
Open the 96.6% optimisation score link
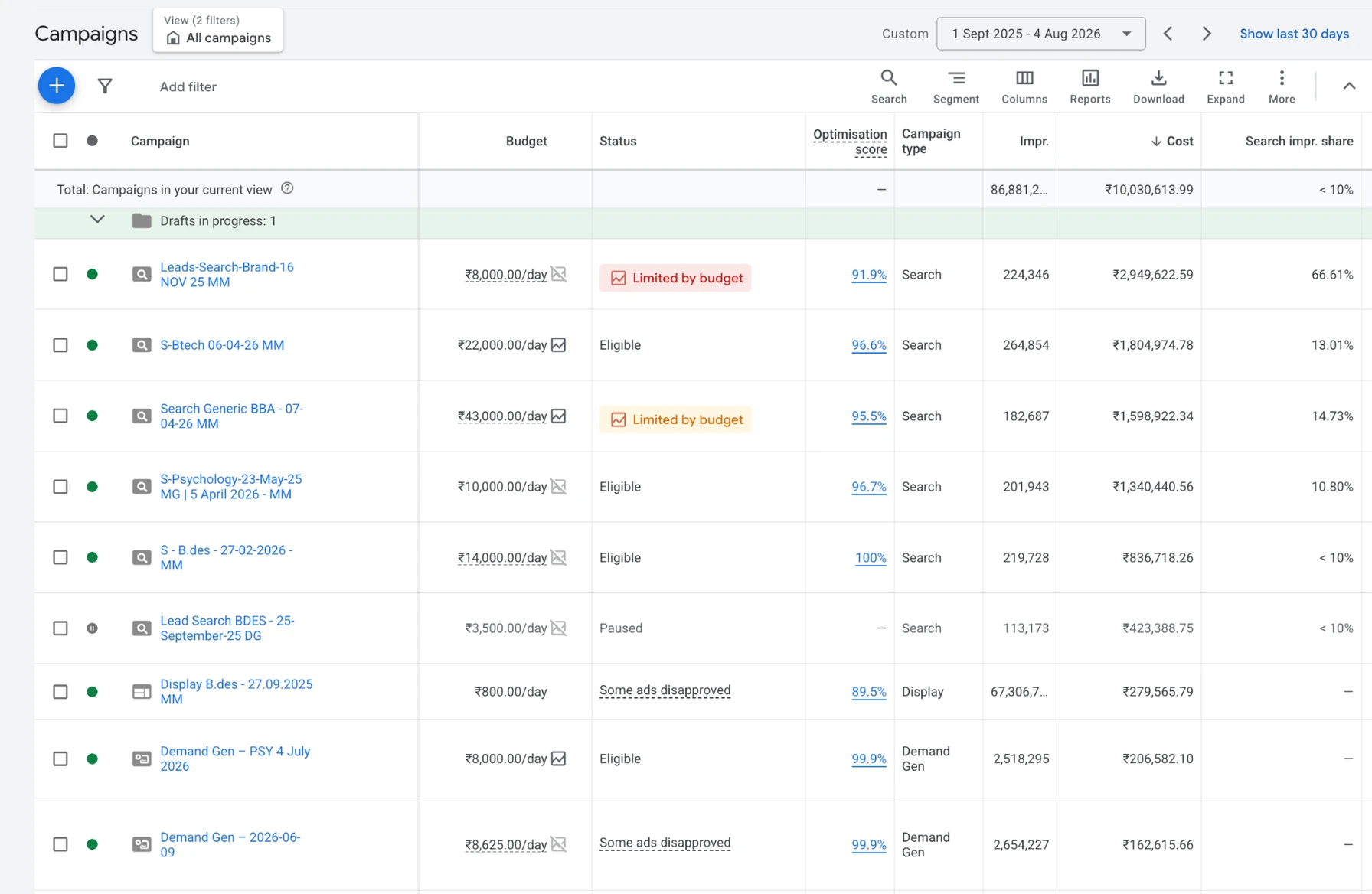click(869, 345)
